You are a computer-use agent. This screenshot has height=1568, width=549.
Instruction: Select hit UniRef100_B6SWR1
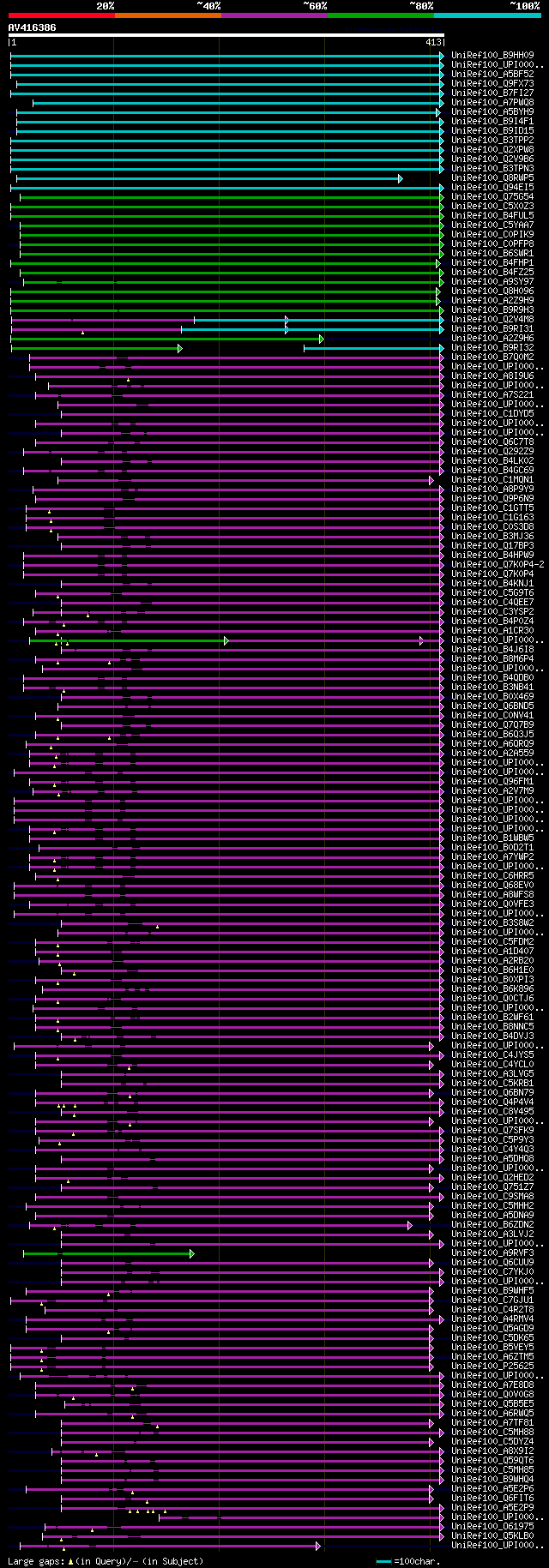coord(492,254)
